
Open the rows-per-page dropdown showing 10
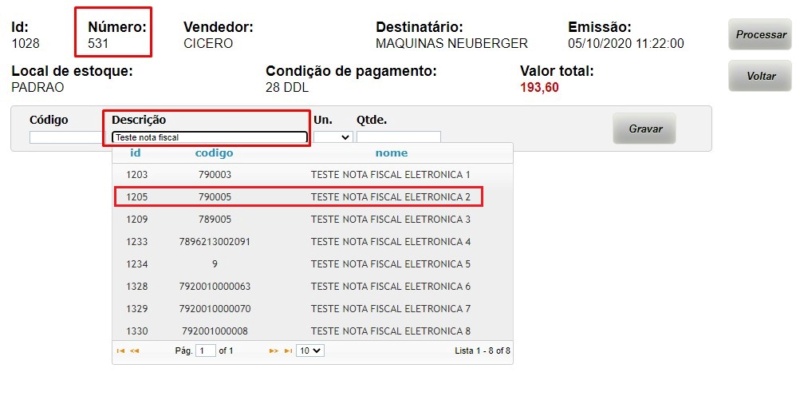click(x=310, y=351)
